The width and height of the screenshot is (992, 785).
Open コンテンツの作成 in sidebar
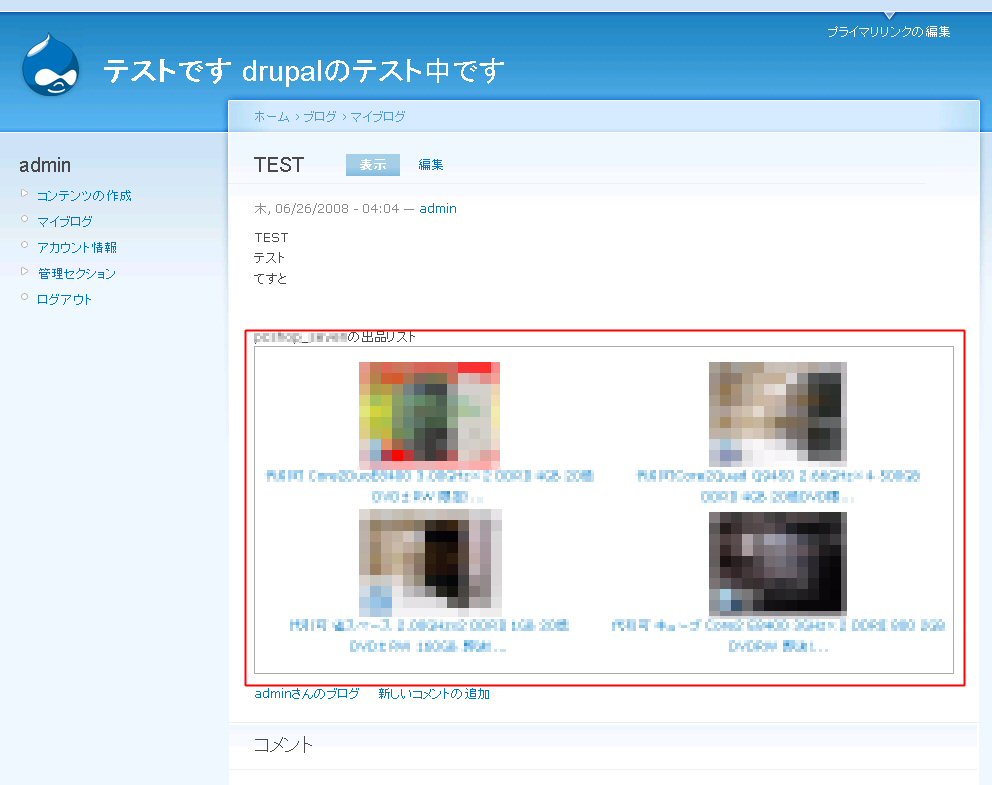(84, 195)
